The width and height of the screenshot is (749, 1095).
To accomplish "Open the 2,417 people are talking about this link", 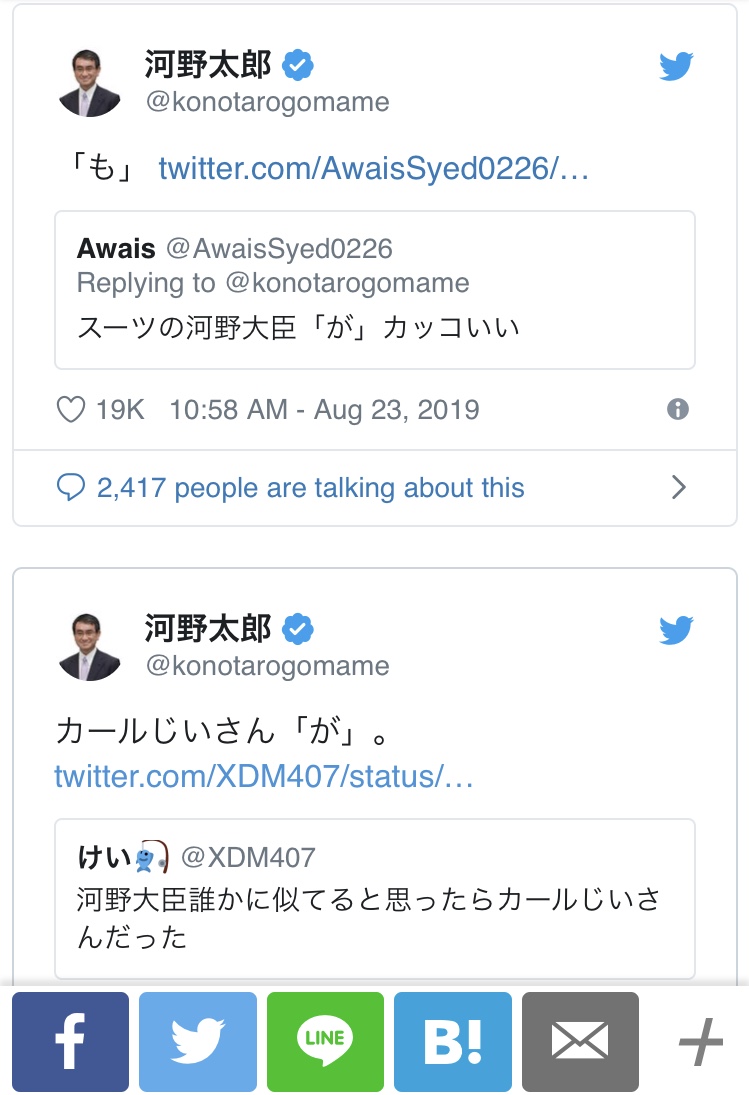I will click(x=310, y=487).
